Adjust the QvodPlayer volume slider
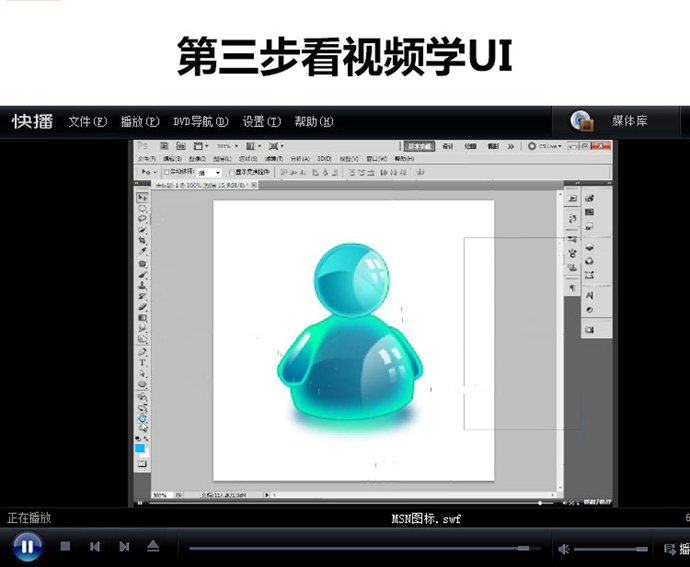690x567 pixels. click(x=610, y=549)
